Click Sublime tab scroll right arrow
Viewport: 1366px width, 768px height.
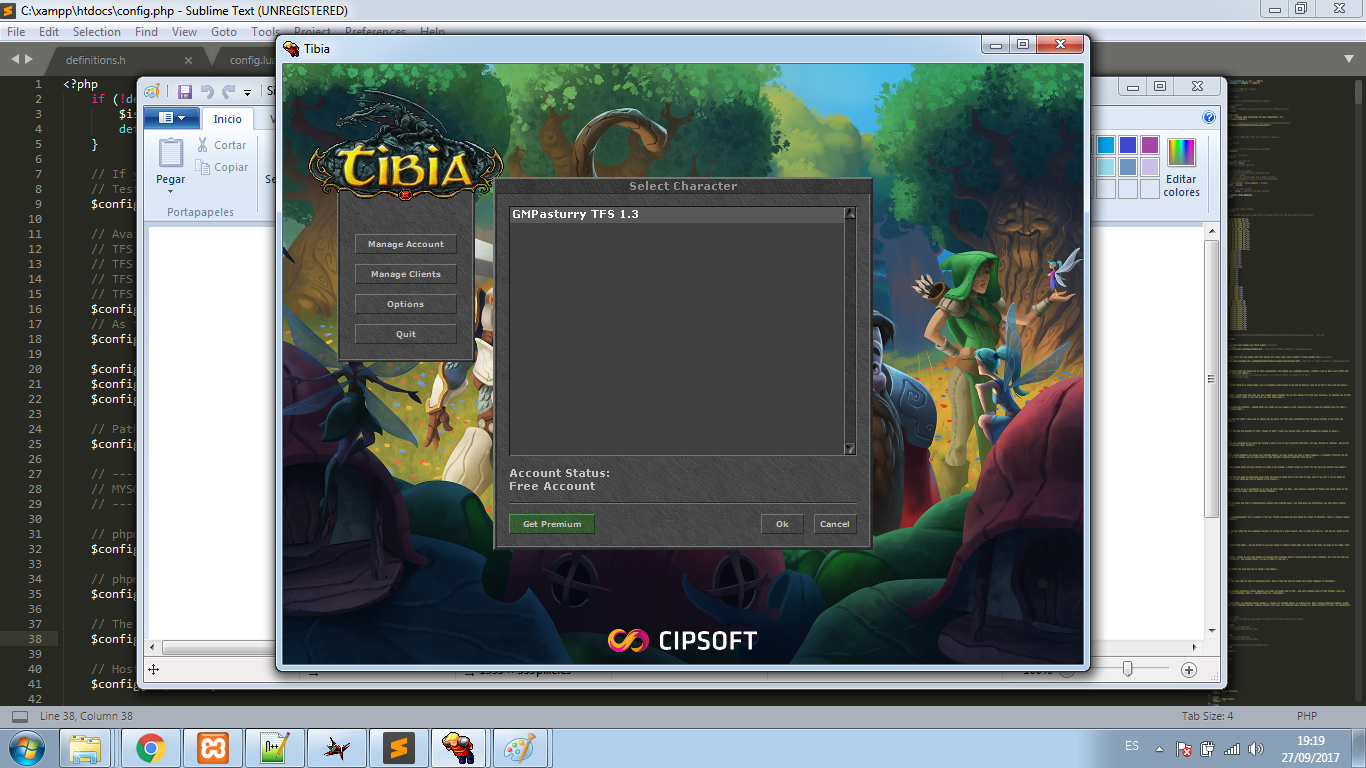coord(28,60)
